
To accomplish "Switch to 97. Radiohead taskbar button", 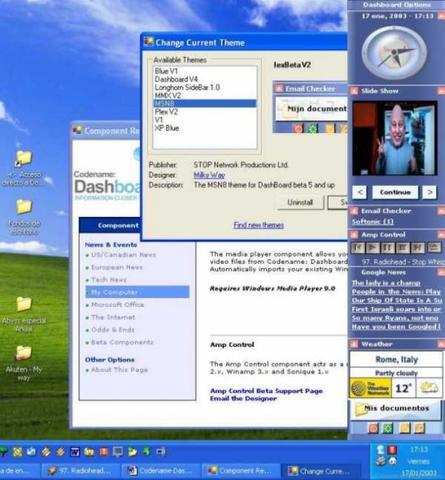I will click(81, 471).
